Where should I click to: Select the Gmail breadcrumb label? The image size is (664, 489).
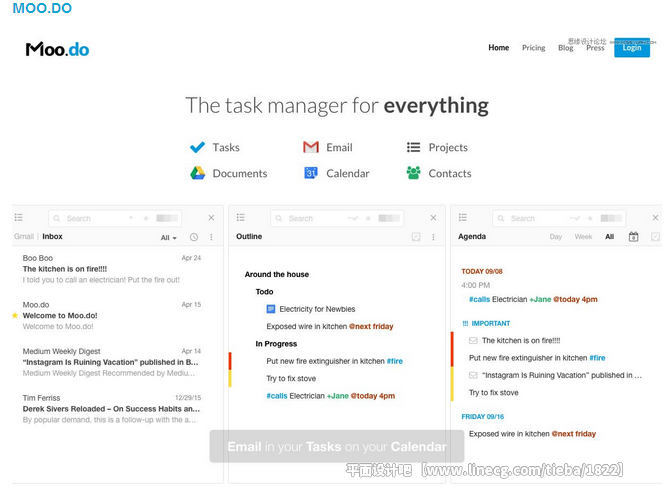(24, 236)
